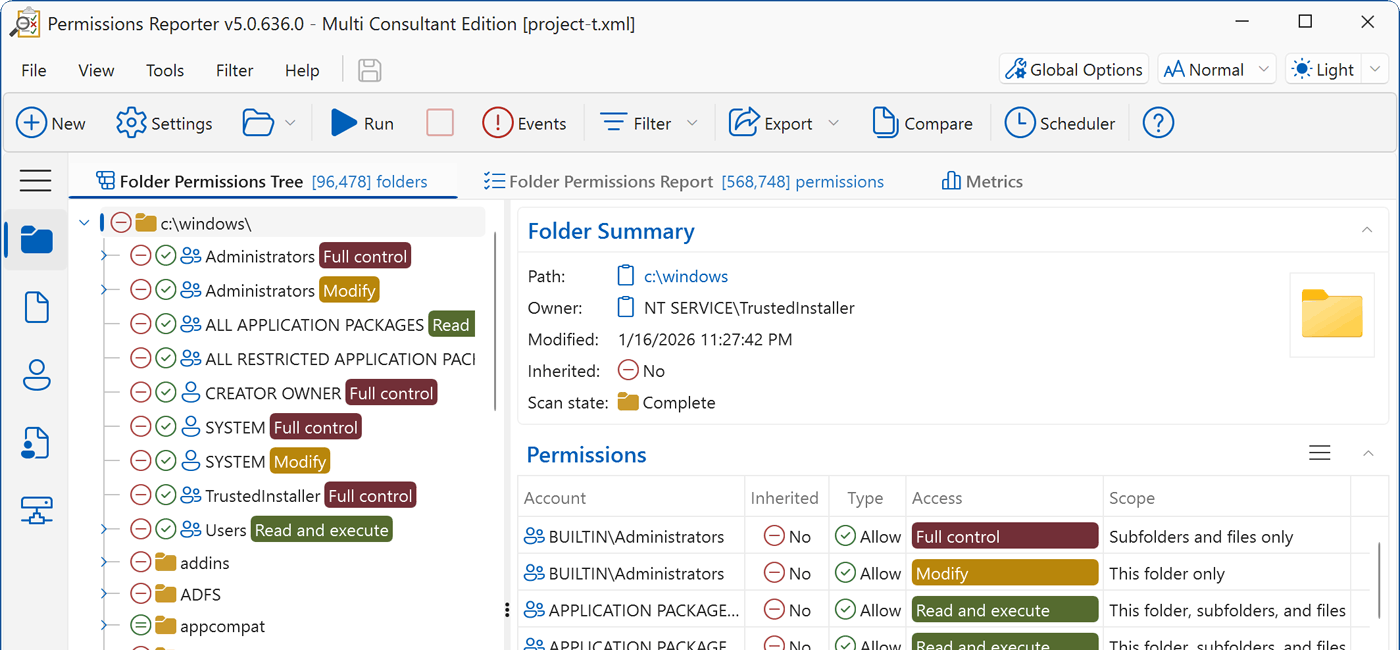Viewport: 1400px width, 650px height.
Task: Click the addins folder icon in tree
Action: click(166, 563)
